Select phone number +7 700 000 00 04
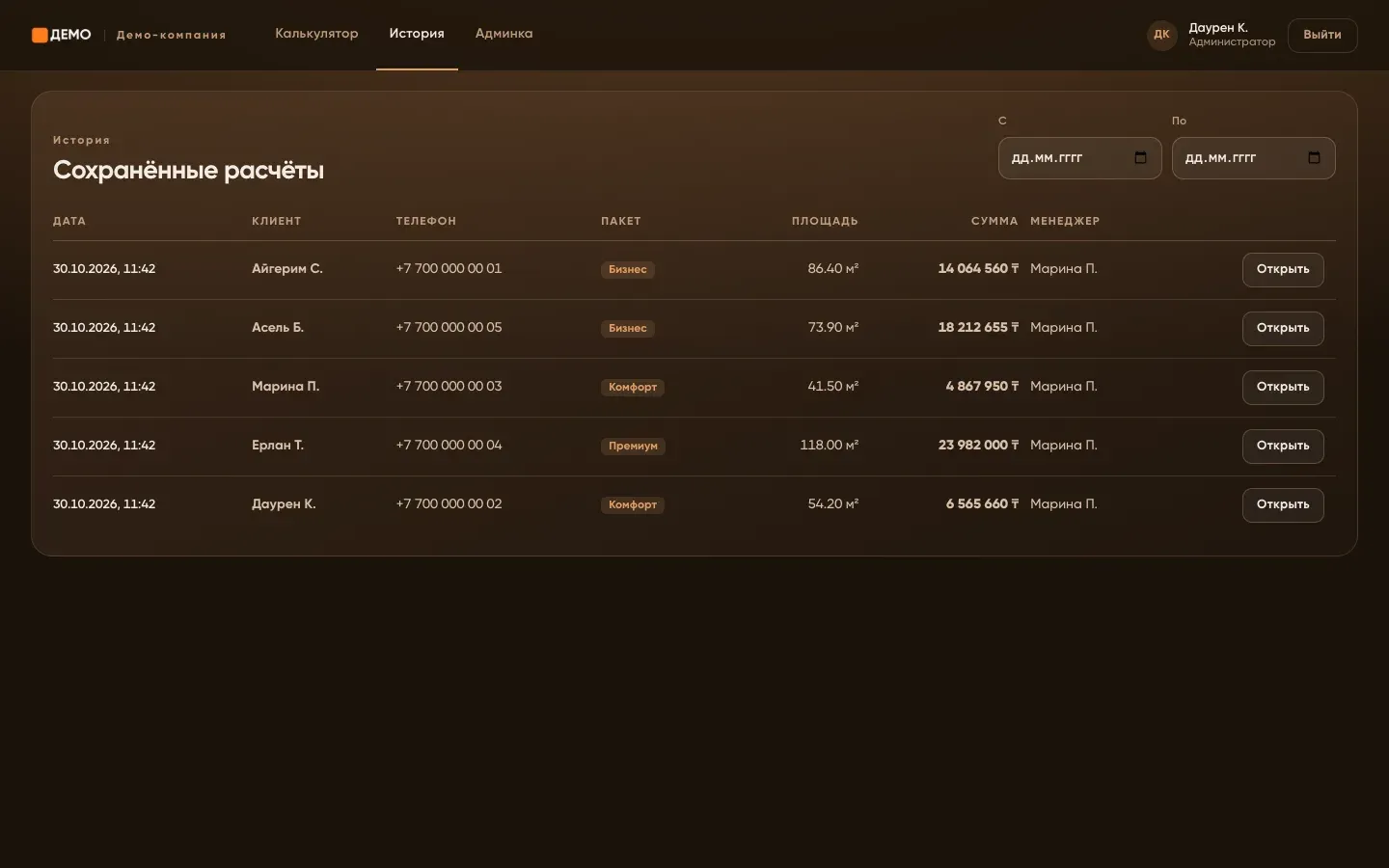1389x868 pixels. click(449, 446)
